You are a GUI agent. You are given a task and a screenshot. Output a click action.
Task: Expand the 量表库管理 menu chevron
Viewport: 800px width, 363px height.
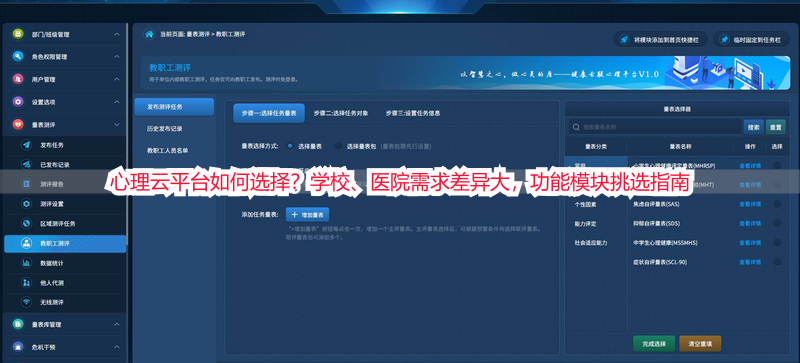(117, 324)
